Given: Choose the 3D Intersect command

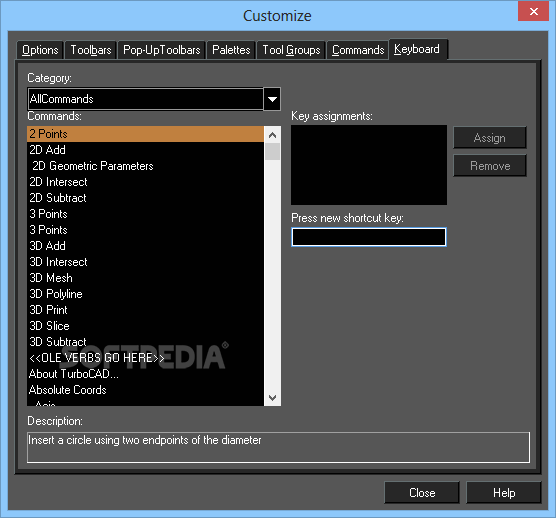Looking at the screenshot, I should tap(145, 262).
